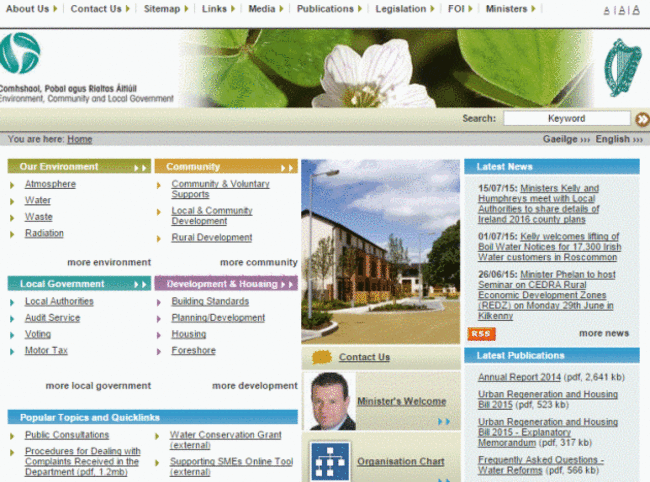Click the Keyword search field

pos(566,119)
